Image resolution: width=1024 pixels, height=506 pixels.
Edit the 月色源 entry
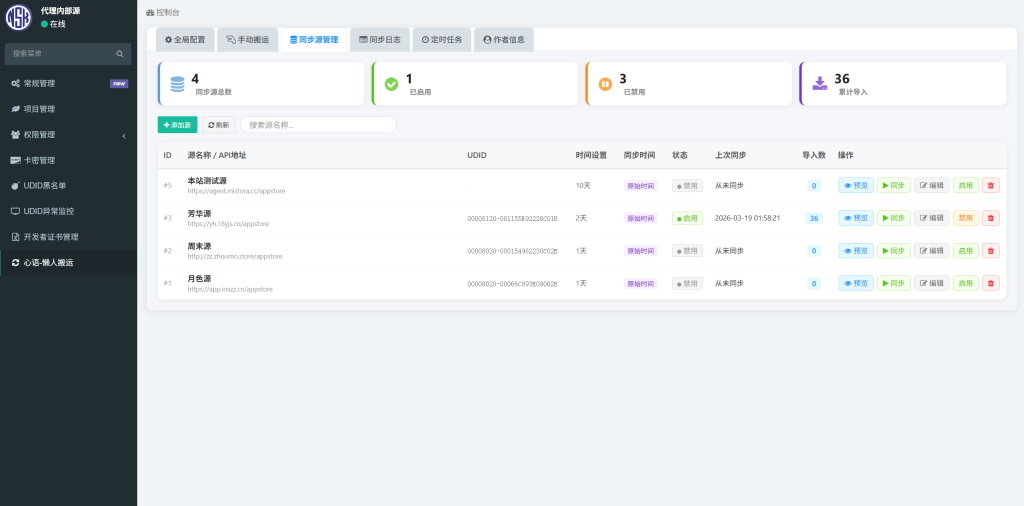coord(931,283)
